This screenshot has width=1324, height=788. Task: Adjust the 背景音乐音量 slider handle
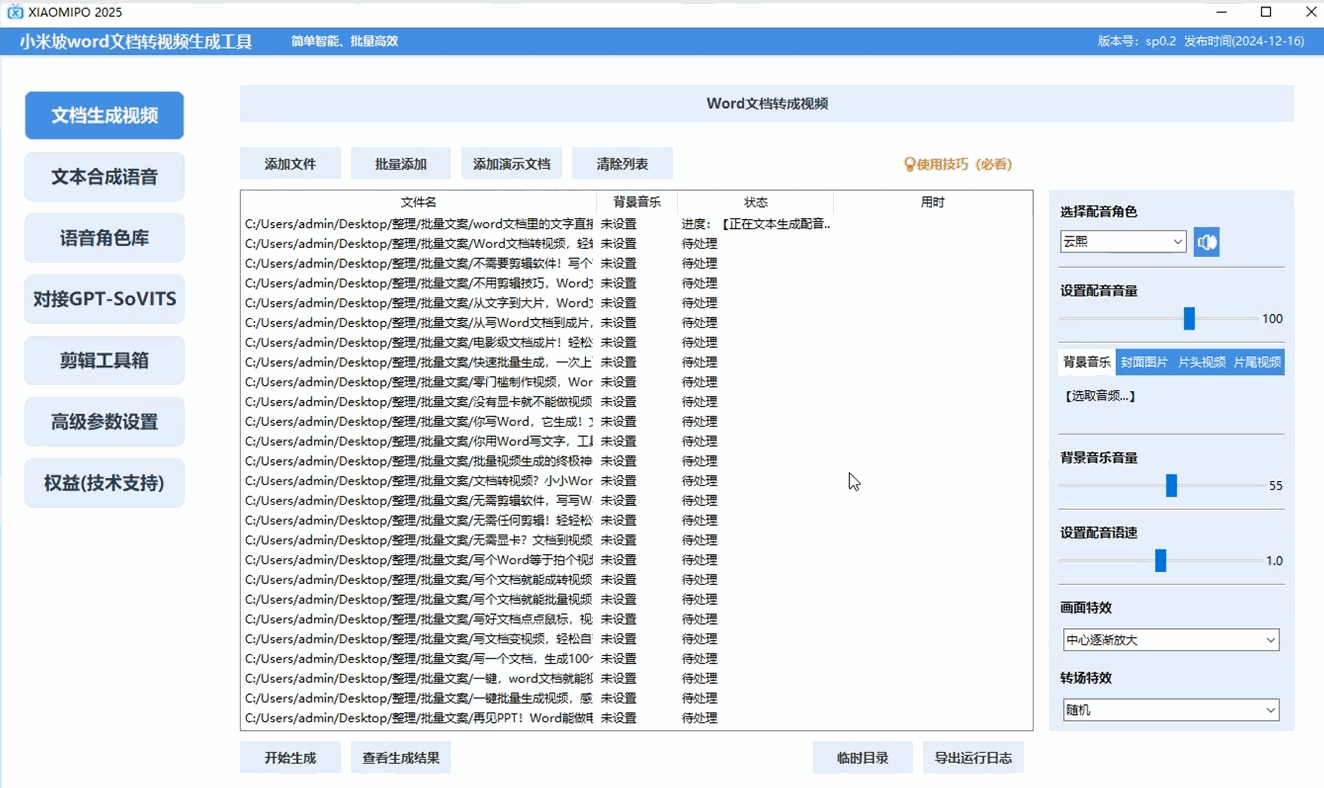pyautogui.click(x=1171, y=485)
